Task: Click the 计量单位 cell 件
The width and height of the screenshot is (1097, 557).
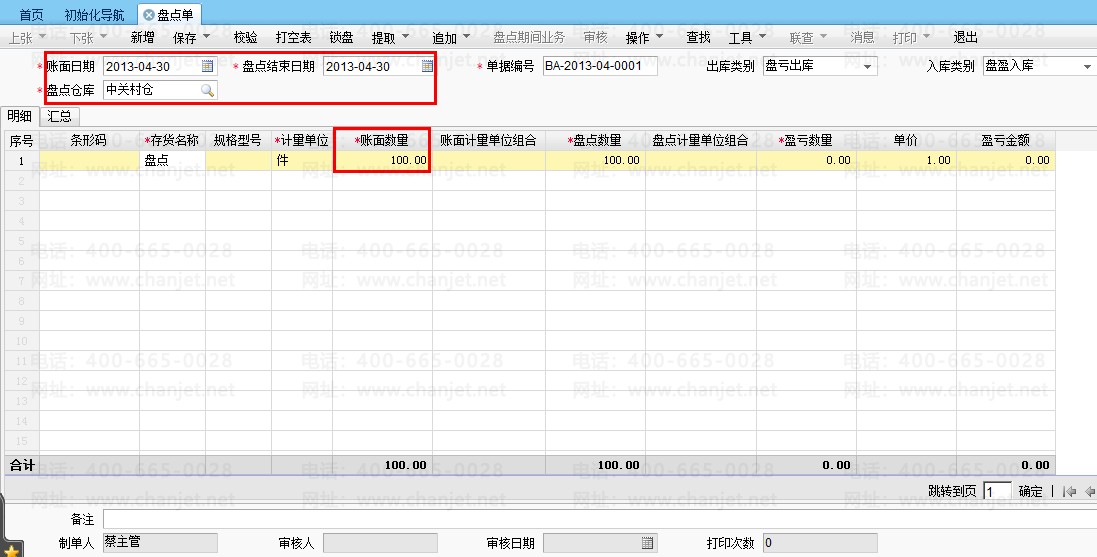Action: coord(302,160)
